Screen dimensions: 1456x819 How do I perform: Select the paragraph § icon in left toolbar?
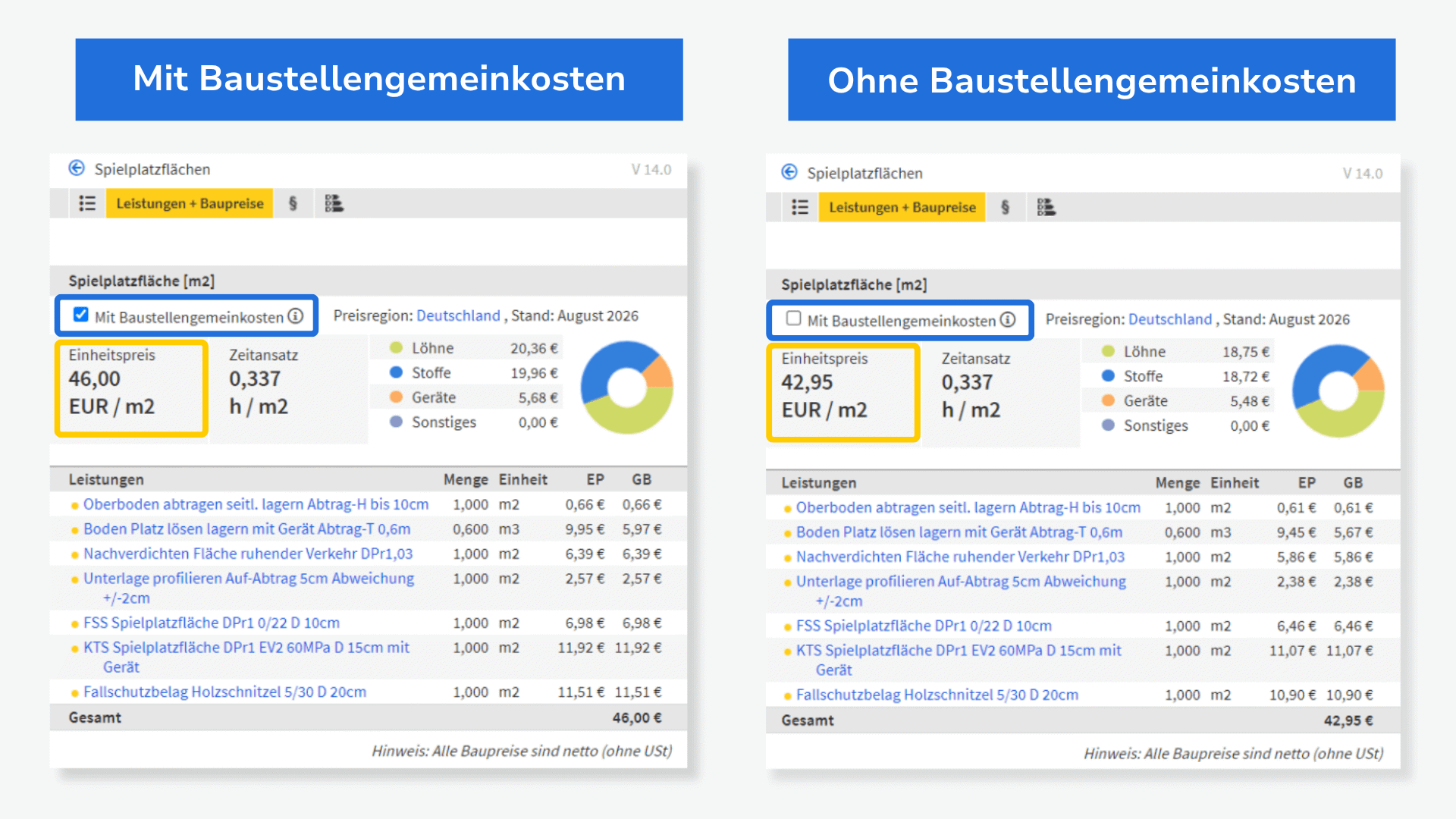click(x=293, y=203)
